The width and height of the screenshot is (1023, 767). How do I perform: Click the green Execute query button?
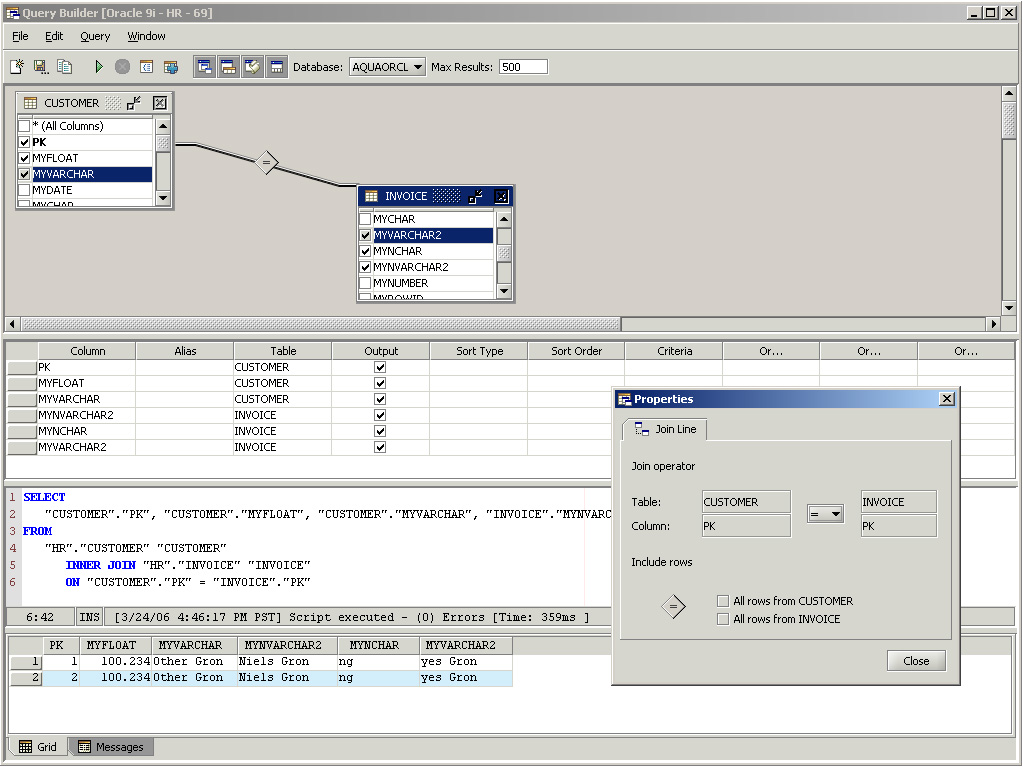click(99, 67)
